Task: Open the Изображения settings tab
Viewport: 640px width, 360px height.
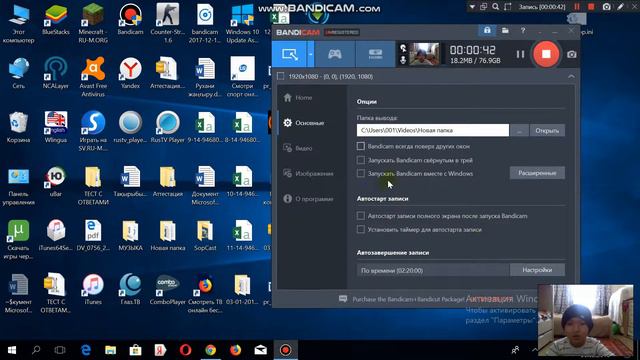Action: point(309,173)
